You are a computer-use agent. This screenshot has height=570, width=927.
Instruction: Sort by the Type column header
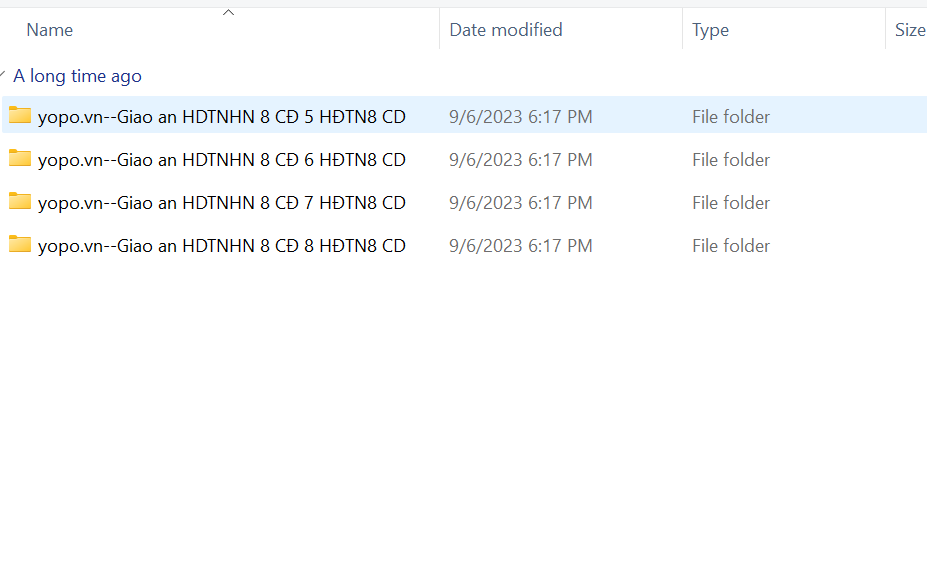710,30
